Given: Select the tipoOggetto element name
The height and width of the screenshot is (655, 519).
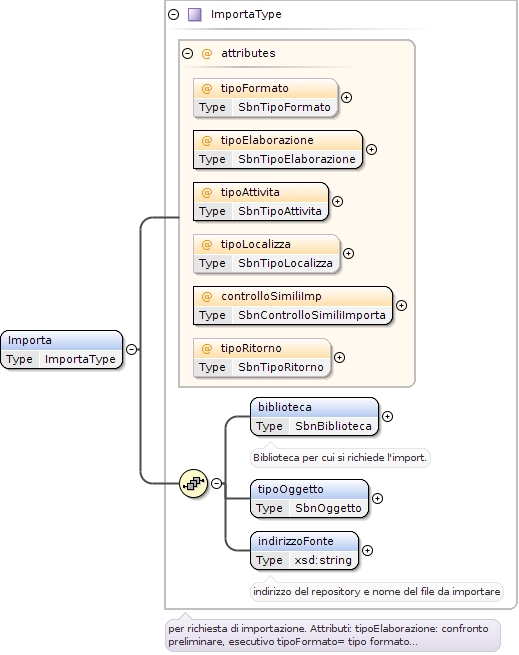Looking at the screenshot, I should click(x=290, y=490).
